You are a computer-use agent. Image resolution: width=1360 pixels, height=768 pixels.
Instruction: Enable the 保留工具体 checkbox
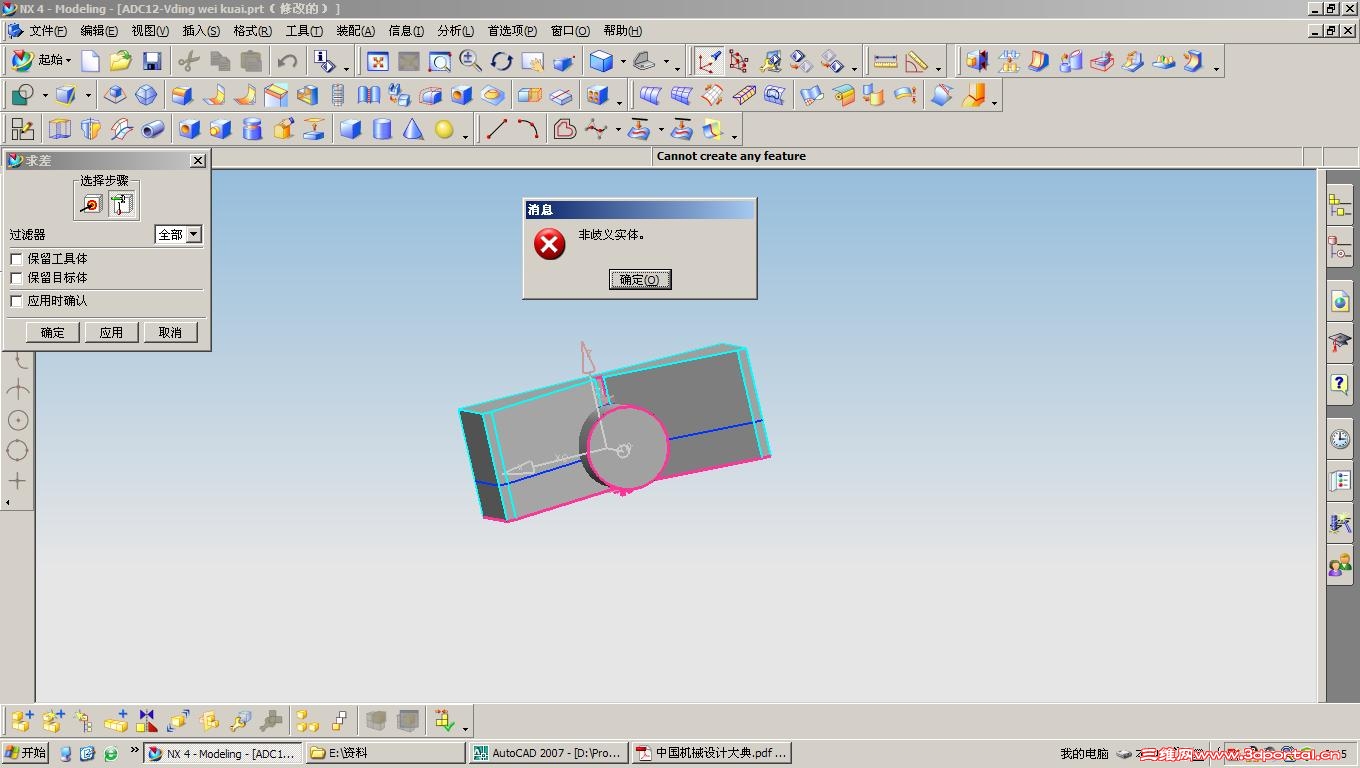pos(16,259)
